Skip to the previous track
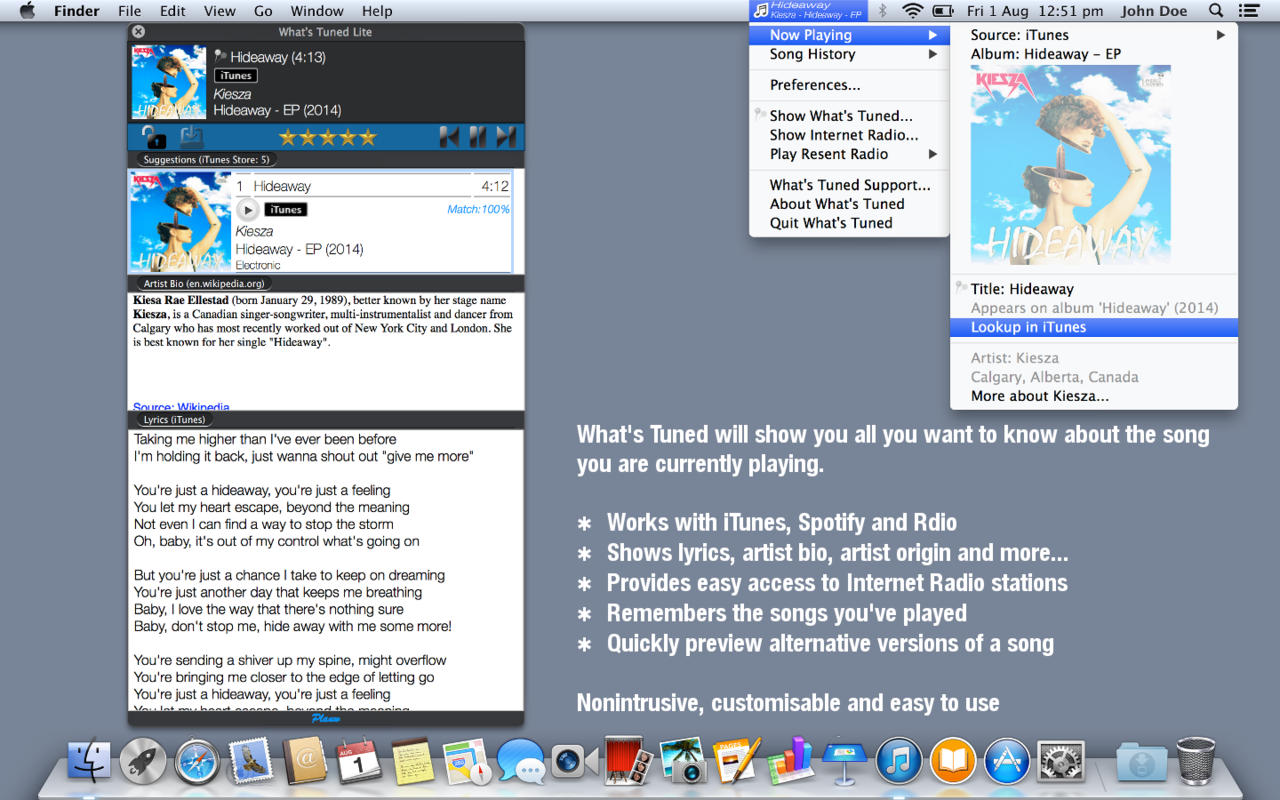 coord(449,137)
